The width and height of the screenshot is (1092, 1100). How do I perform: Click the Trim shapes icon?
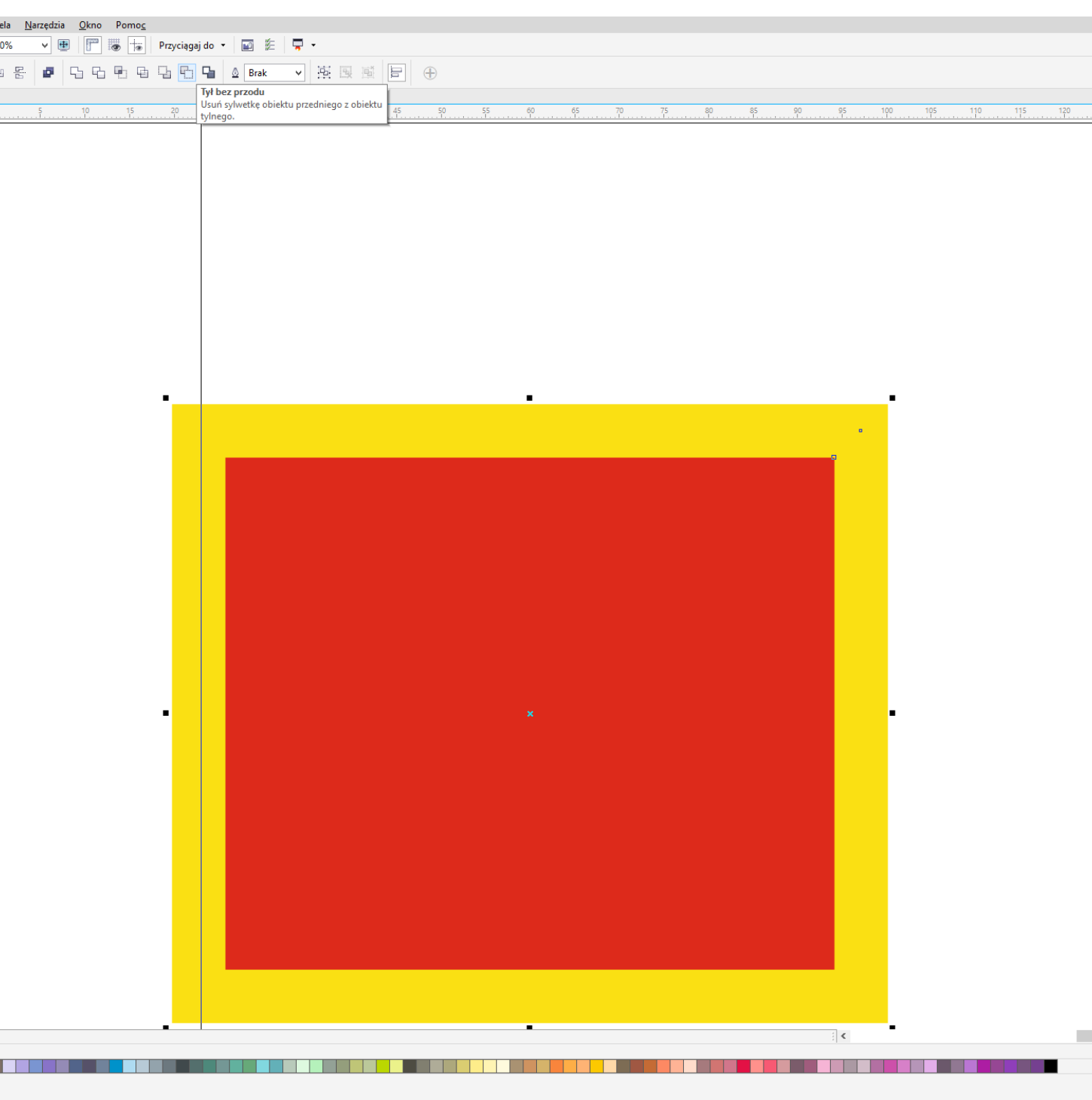point(99,73)
